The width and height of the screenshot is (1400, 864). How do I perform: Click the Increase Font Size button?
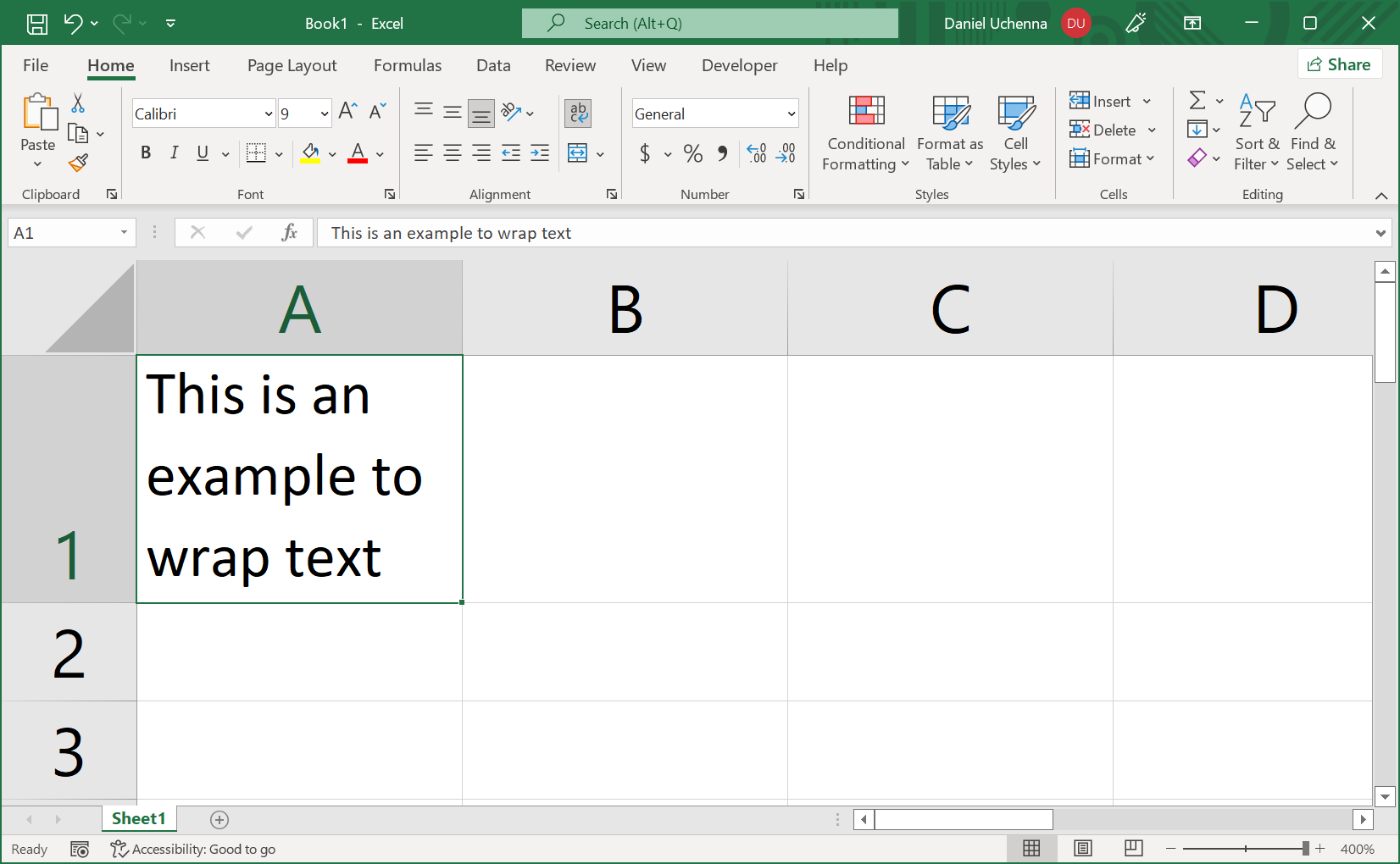[346, 109]
